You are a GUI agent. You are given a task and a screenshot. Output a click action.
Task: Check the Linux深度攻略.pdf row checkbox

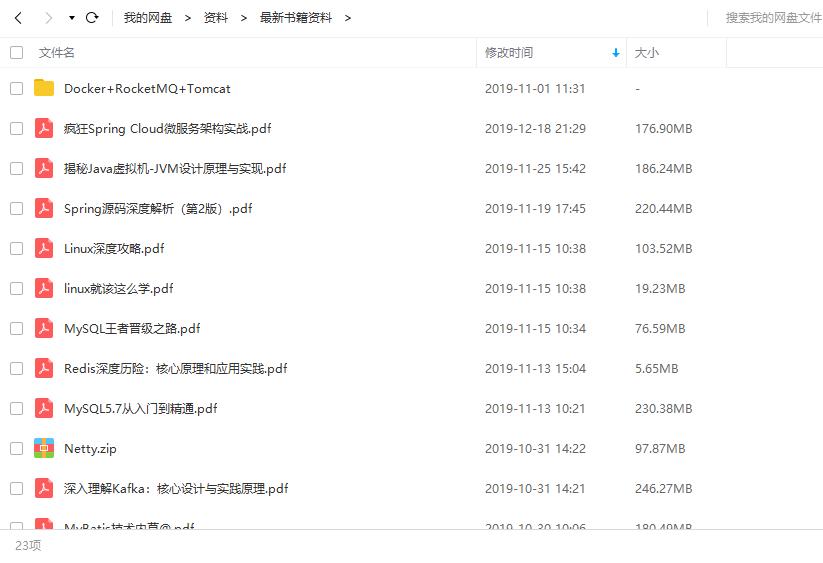point(17,248)
